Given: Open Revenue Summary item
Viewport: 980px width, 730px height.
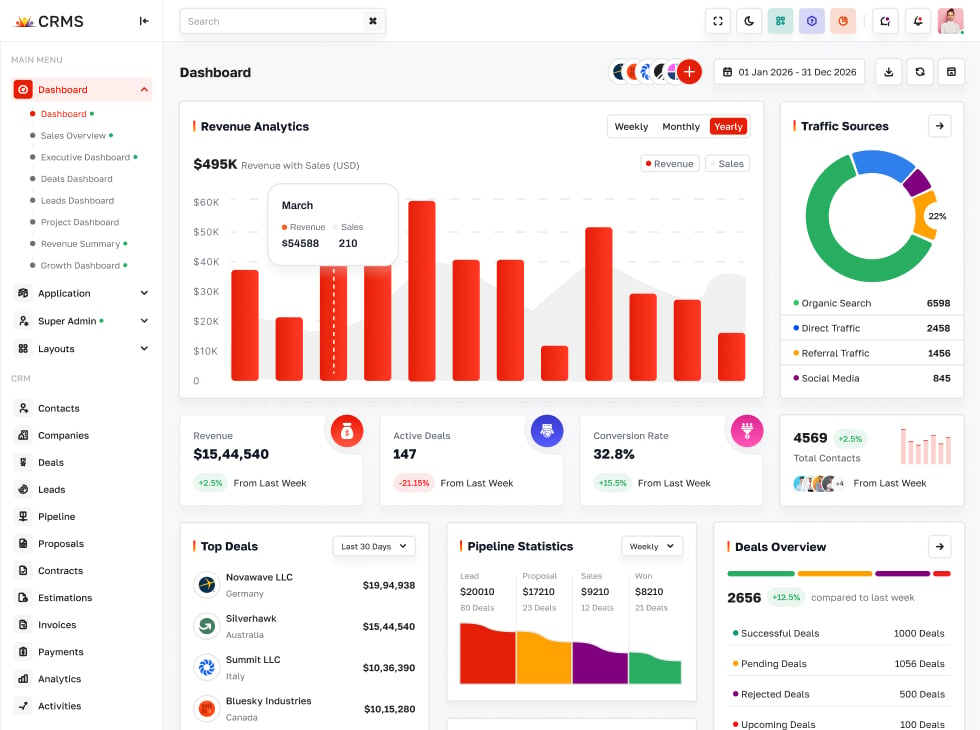Looking at the screenshot, I should coord(81,244).
